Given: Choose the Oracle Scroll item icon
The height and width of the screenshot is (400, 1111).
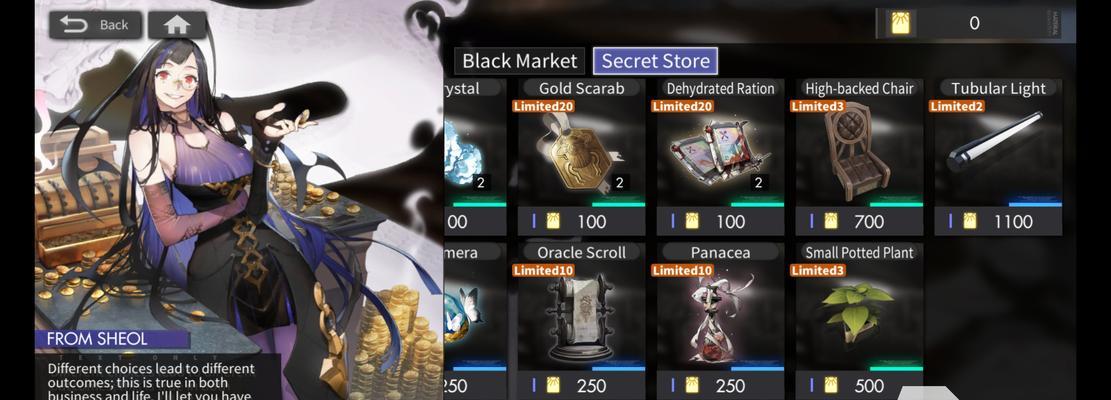Looking at the screenshot, I should (581, 317).
